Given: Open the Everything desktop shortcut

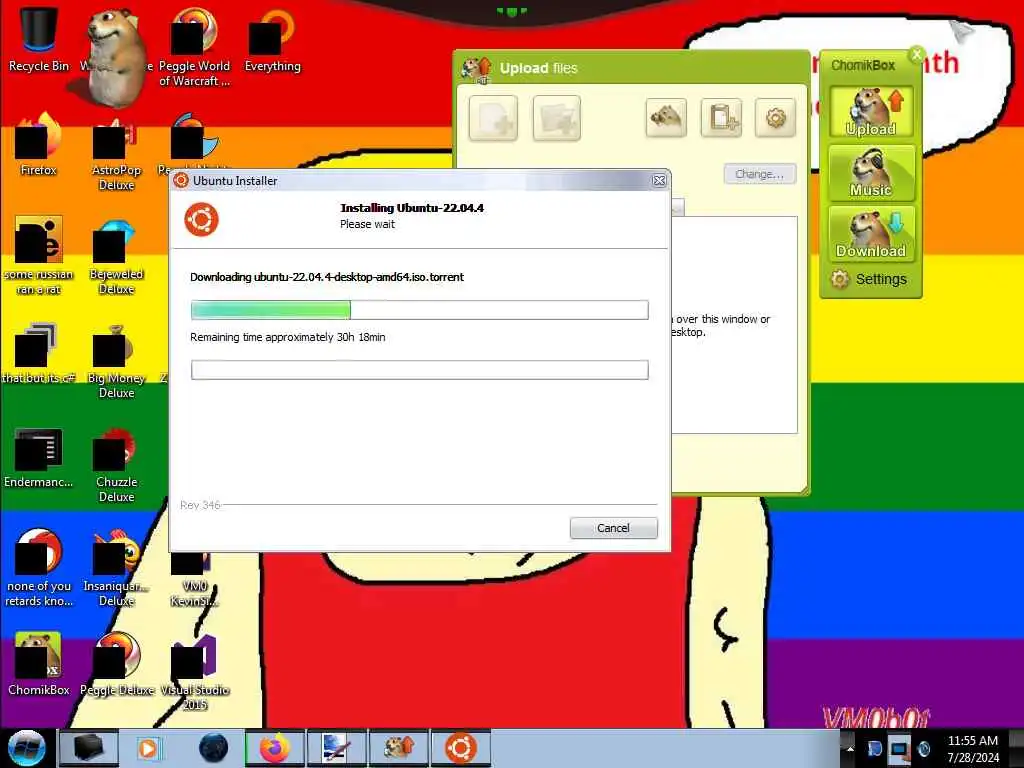Looking at the screenshot, I should (x=272, y=39).
